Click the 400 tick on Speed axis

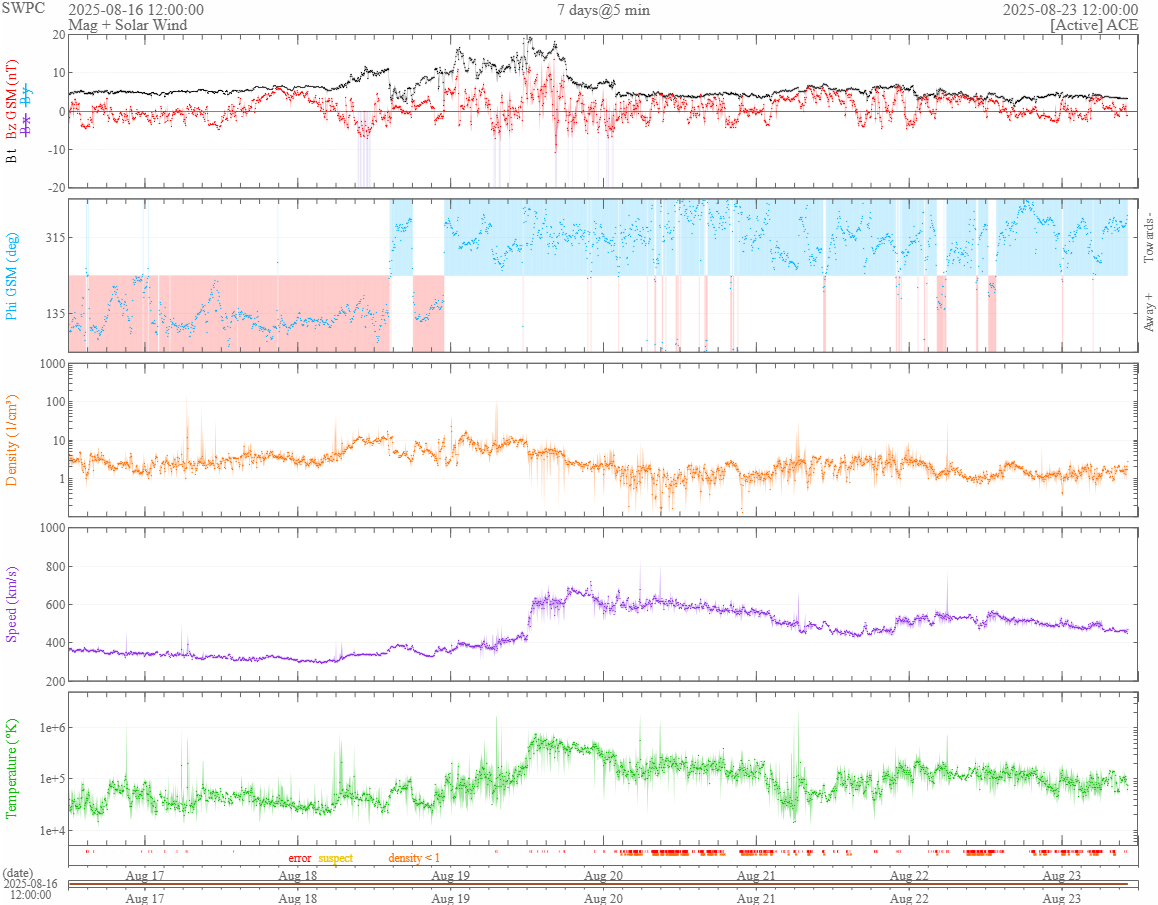click(x=56, y=643)
